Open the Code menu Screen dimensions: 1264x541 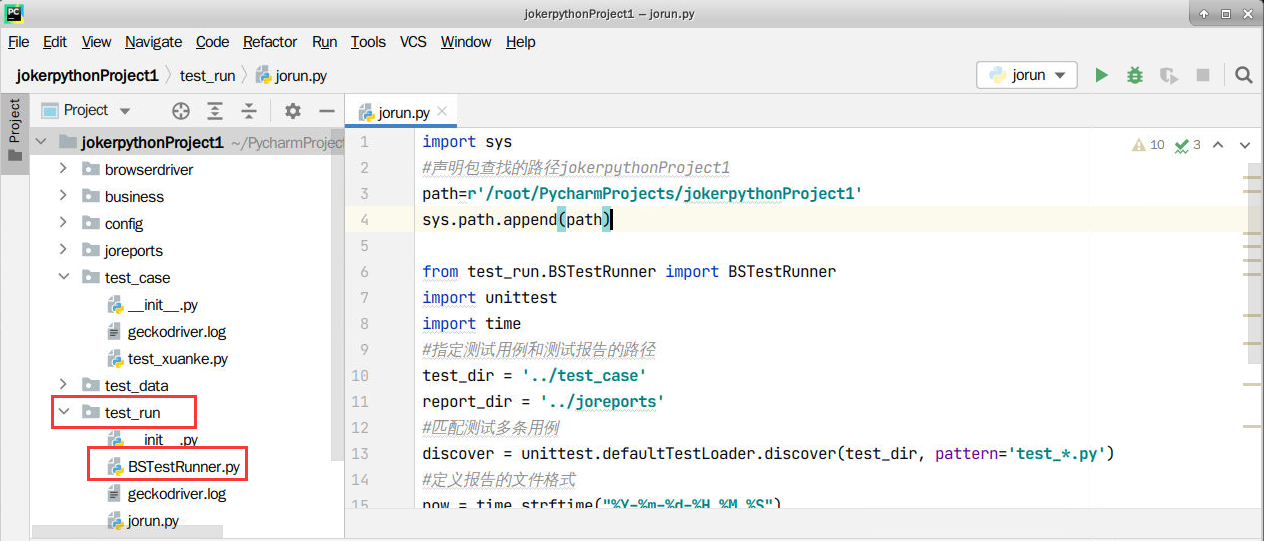coord(212,42)
